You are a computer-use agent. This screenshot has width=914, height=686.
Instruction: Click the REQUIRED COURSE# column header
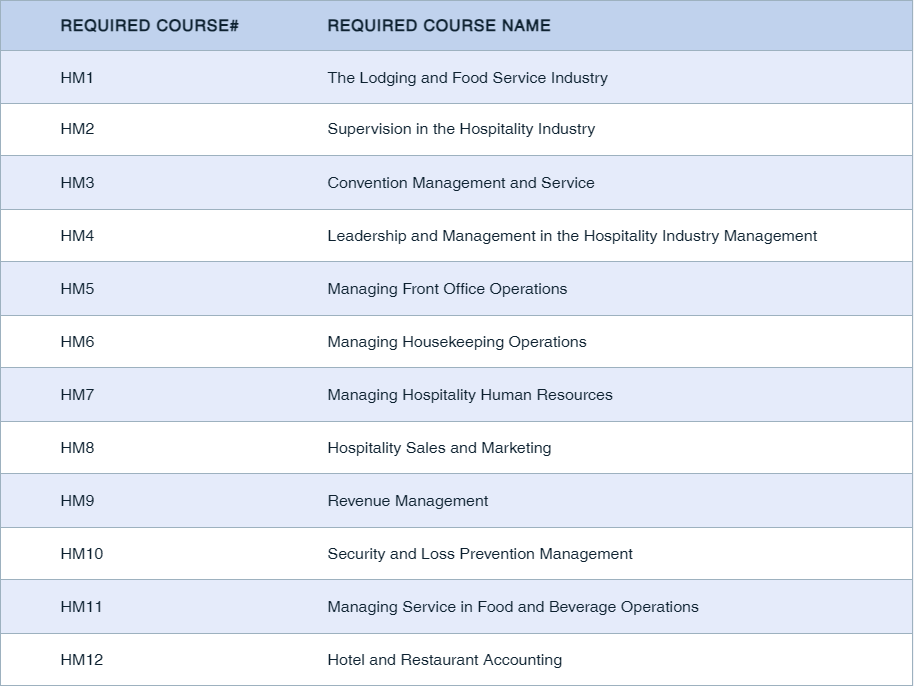(x=149, y=26)
